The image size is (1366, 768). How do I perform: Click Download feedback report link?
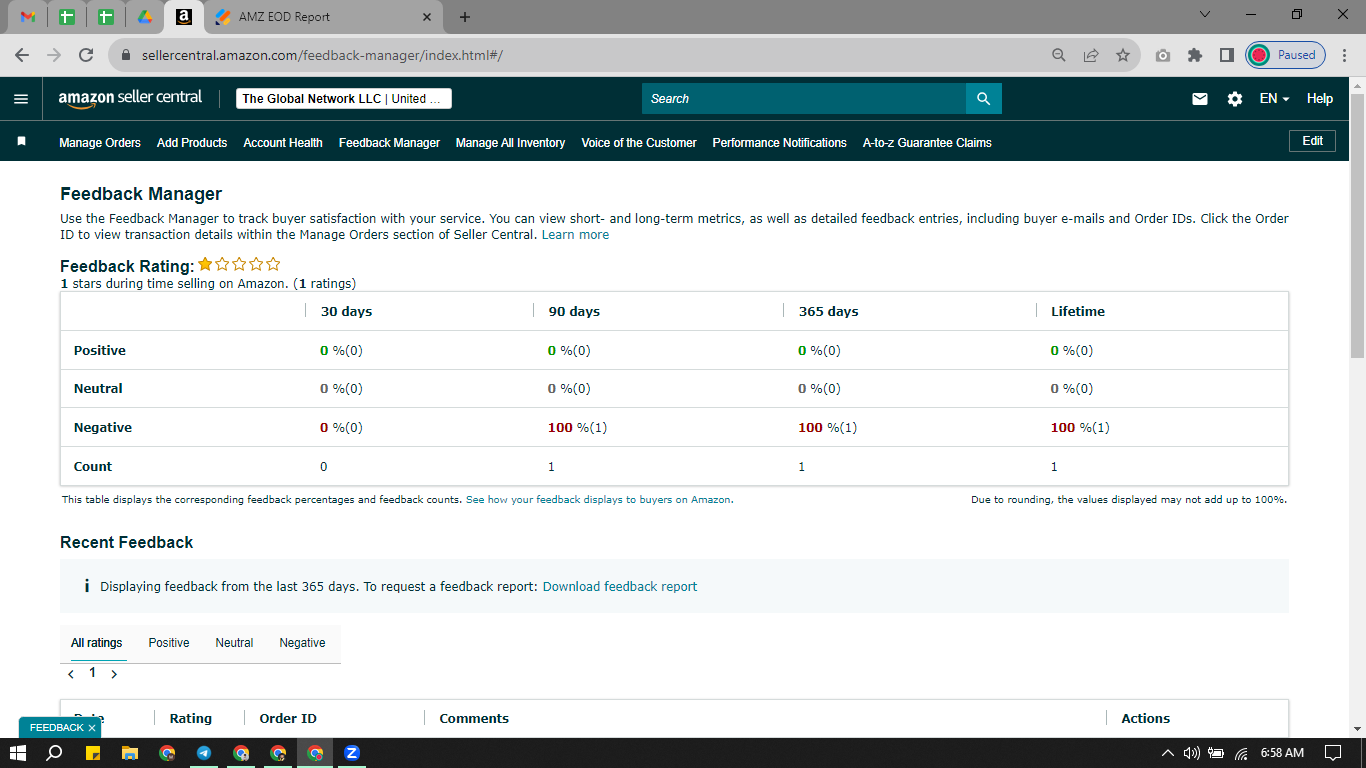(x=620, y=587)
